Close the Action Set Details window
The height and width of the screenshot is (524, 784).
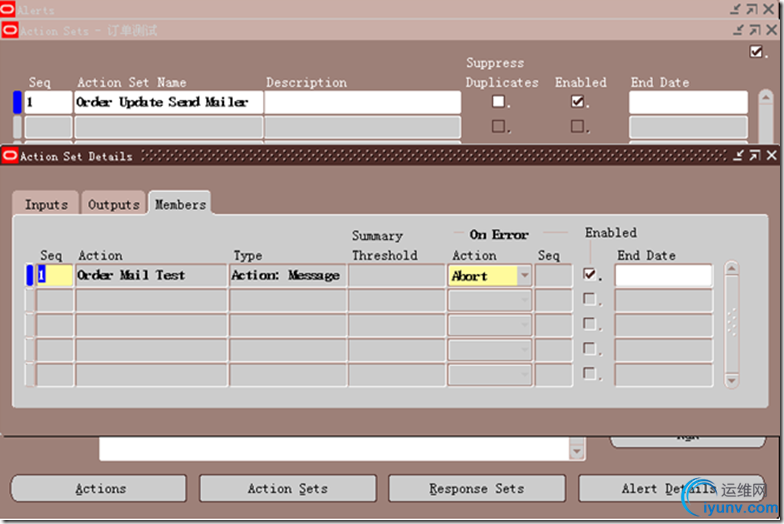[772, 156]
